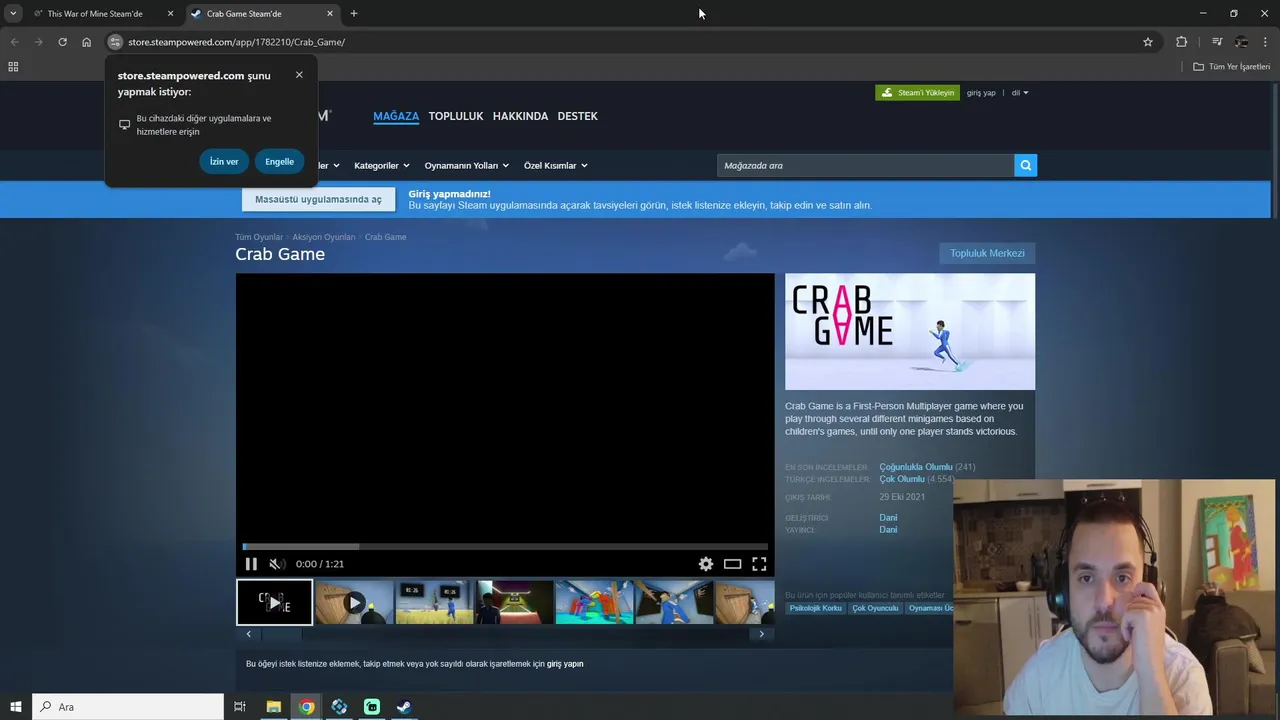Viewport: 1280px width, 720px height.
Task: Enter fullscreen mode for the trailer
Action: point(759,564)
